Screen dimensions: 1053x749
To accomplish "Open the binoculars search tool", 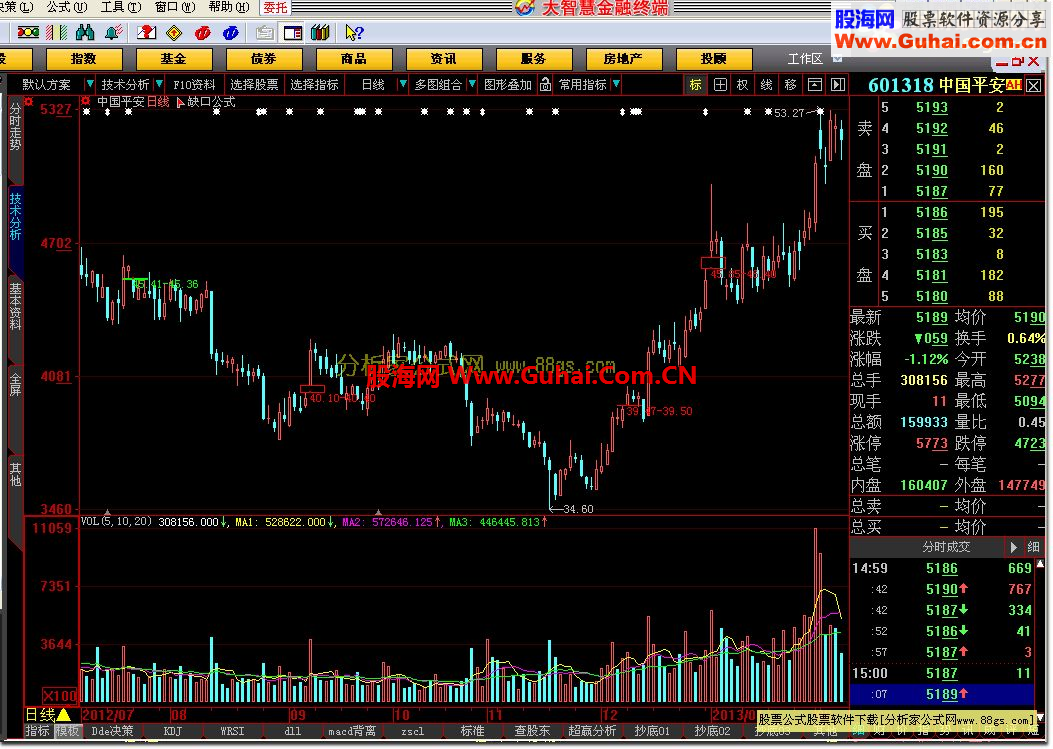I will coord(85,32).
